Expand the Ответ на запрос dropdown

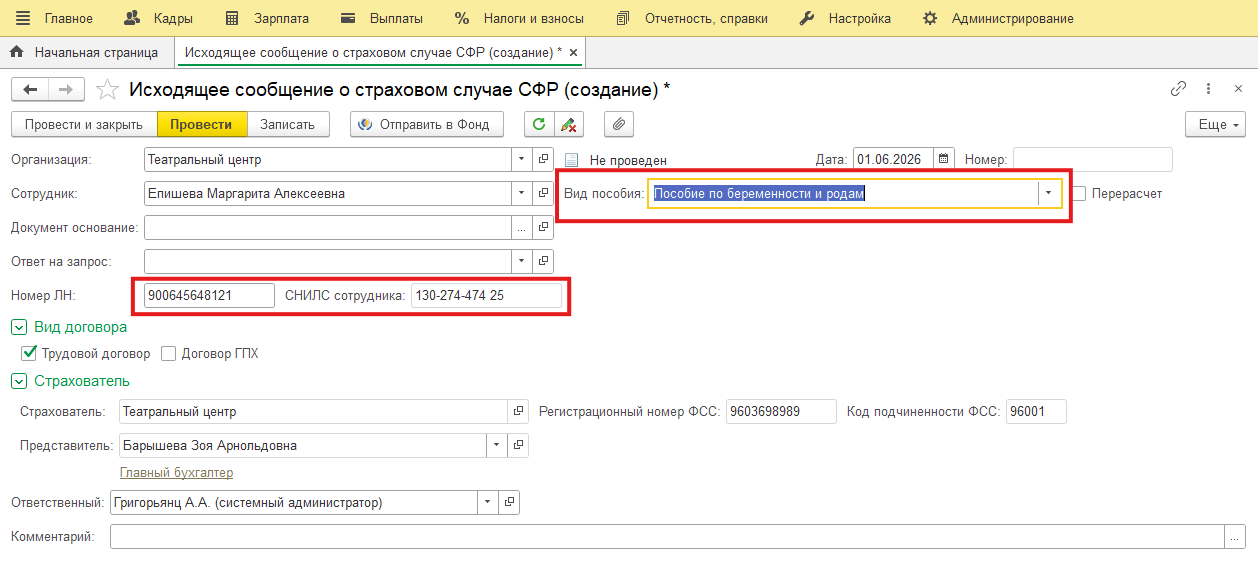pyautogui.click(x=522, y=261)
